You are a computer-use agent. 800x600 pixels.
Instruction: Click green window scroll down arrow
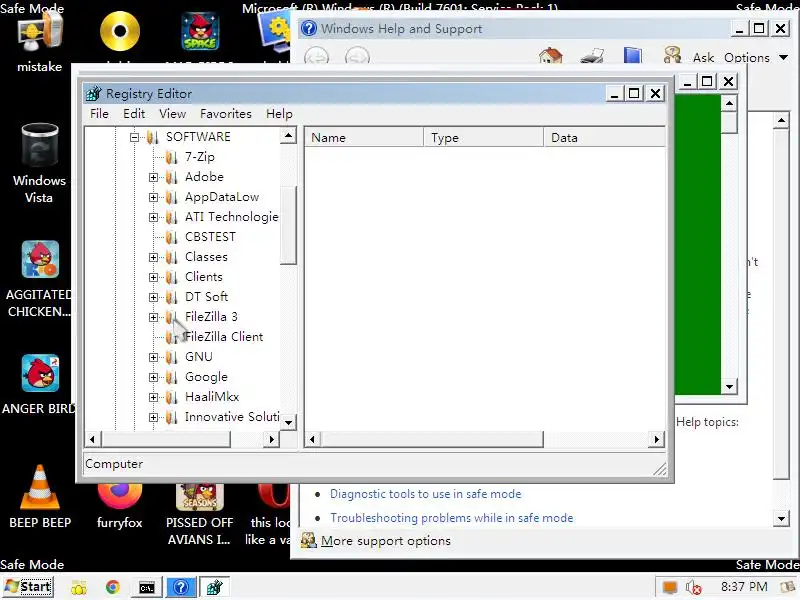tap(730, 386)
